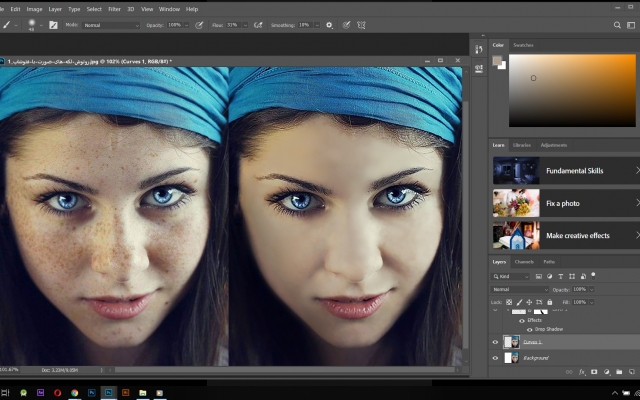This screenshot has width=640, height=400.
Task: Switch to the Adjustments tab
Action: click(553, 145)
